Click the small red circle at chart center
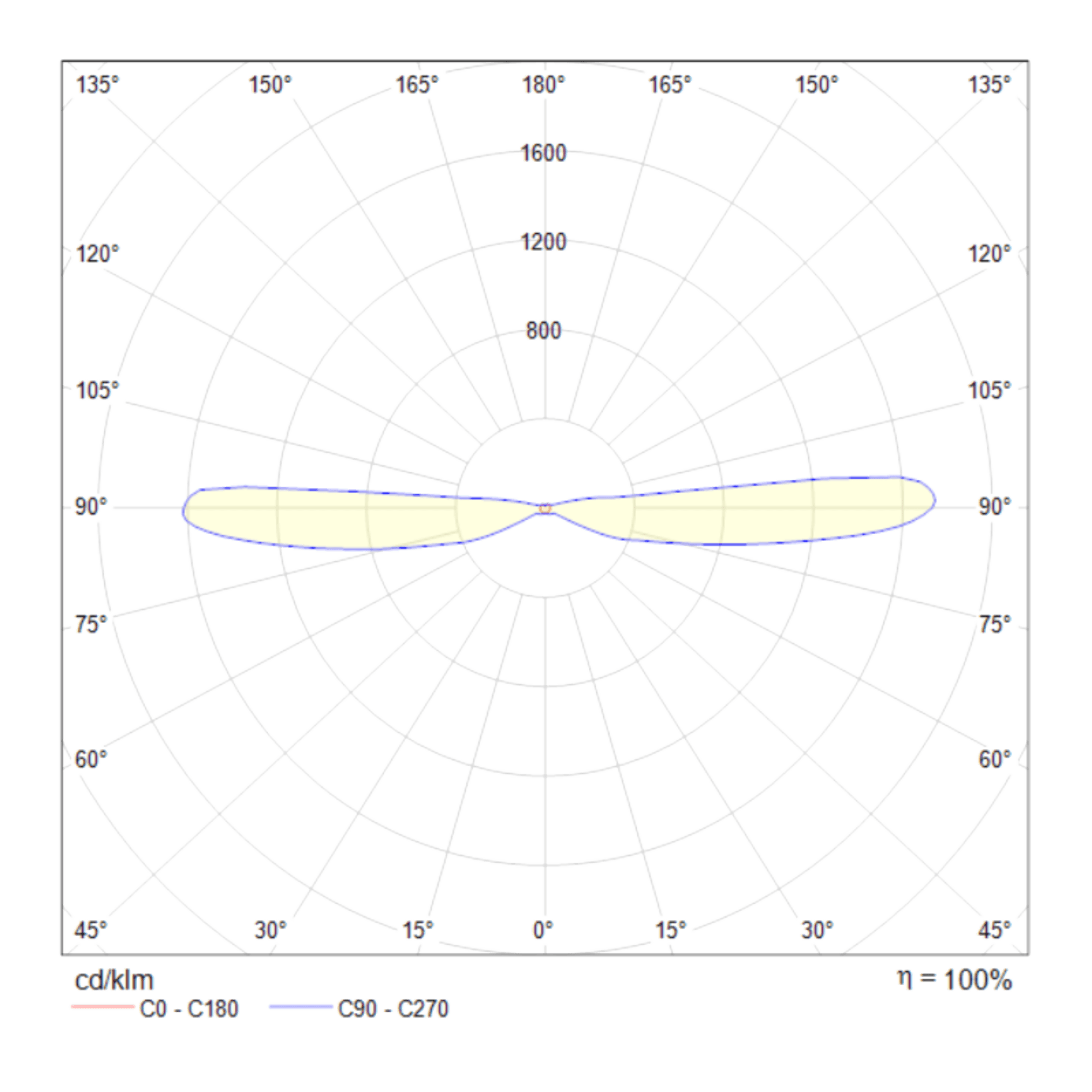The height and width of the screenshot is (1092, 1092). (x=545, y=508)
